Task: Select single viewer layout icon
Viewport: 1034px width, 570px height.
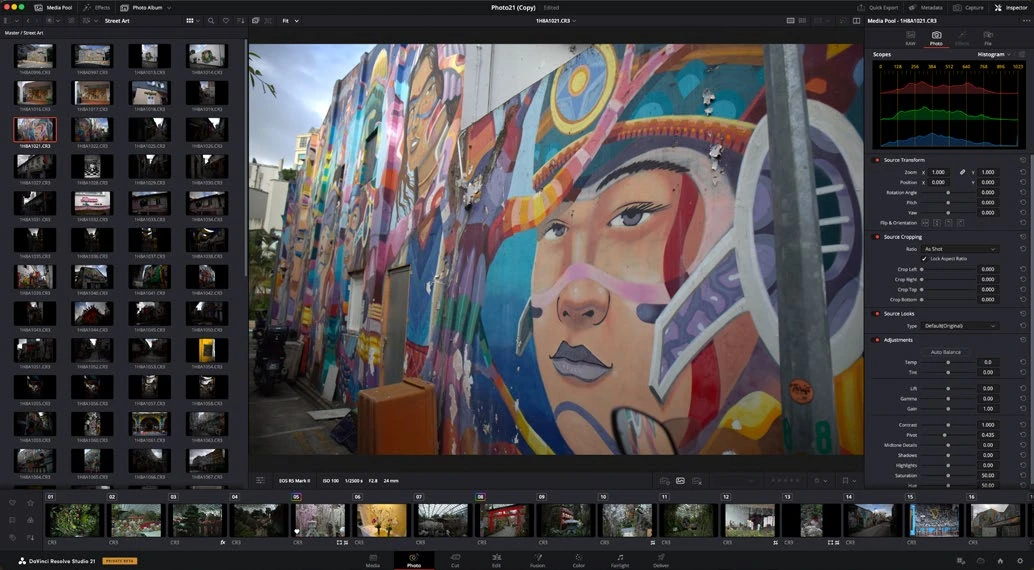Action: pos(791,20)
